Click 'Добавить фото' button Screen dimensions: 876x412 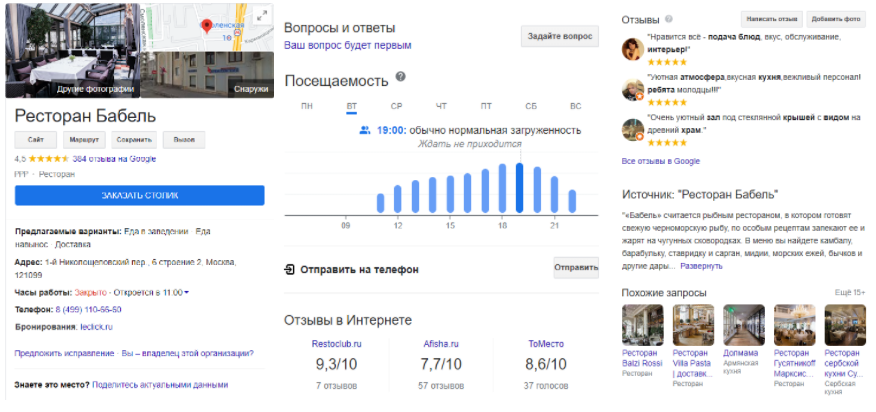point(836,18)
